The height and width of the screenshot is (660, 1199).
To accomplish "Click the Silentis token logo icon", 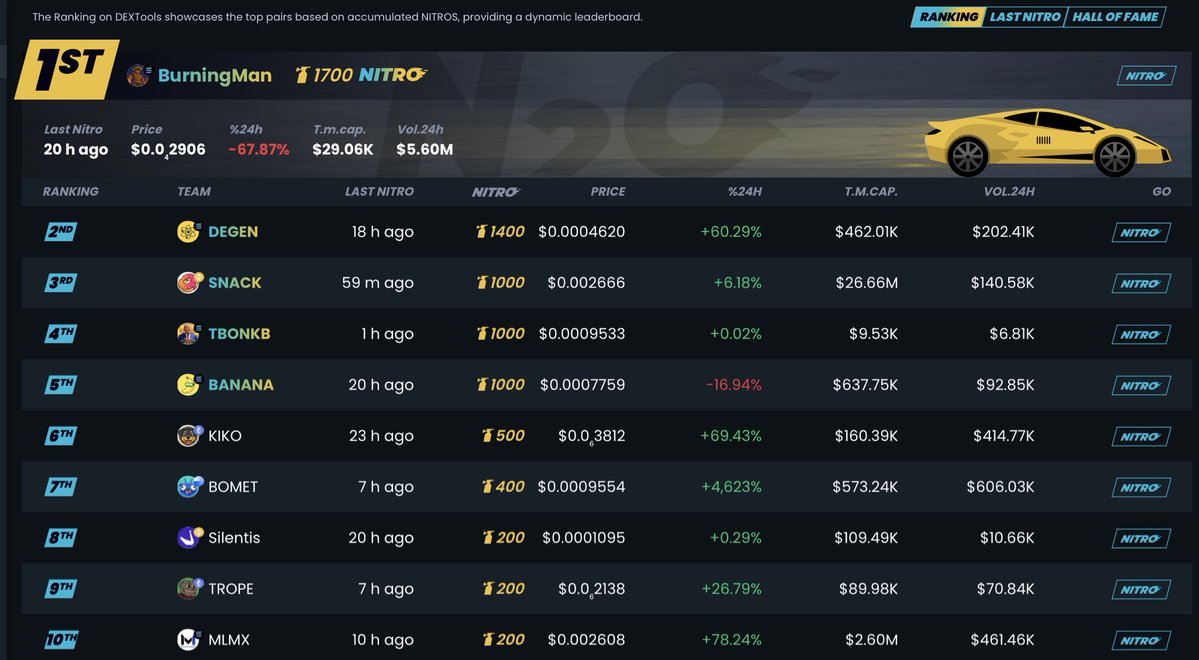I will tap(188, 538).
